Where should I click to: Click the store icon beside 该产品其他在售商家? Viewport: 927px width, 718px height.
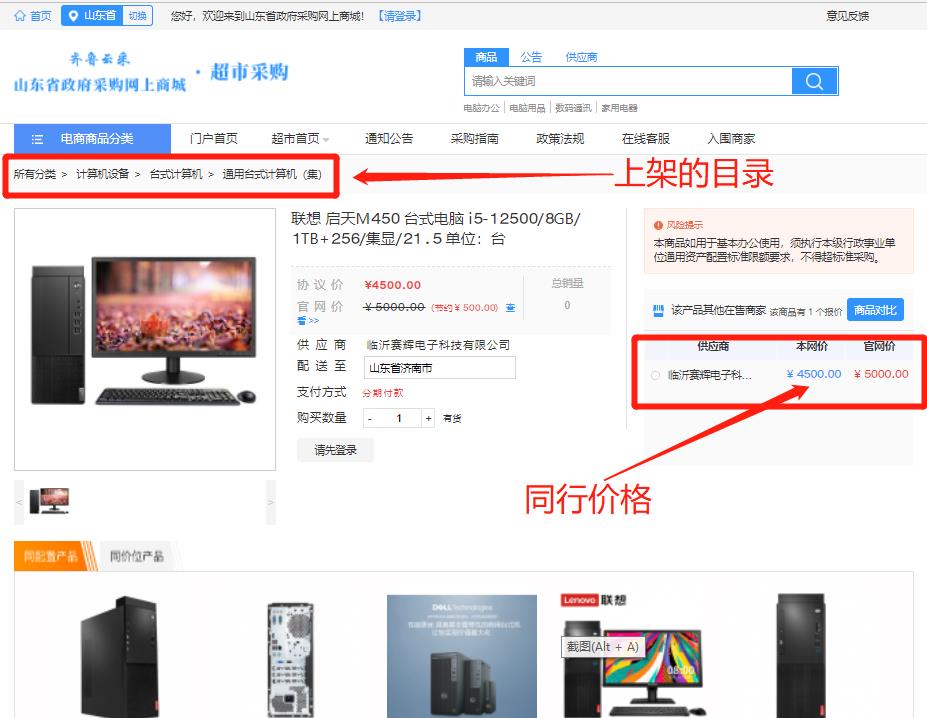[658, 310]
